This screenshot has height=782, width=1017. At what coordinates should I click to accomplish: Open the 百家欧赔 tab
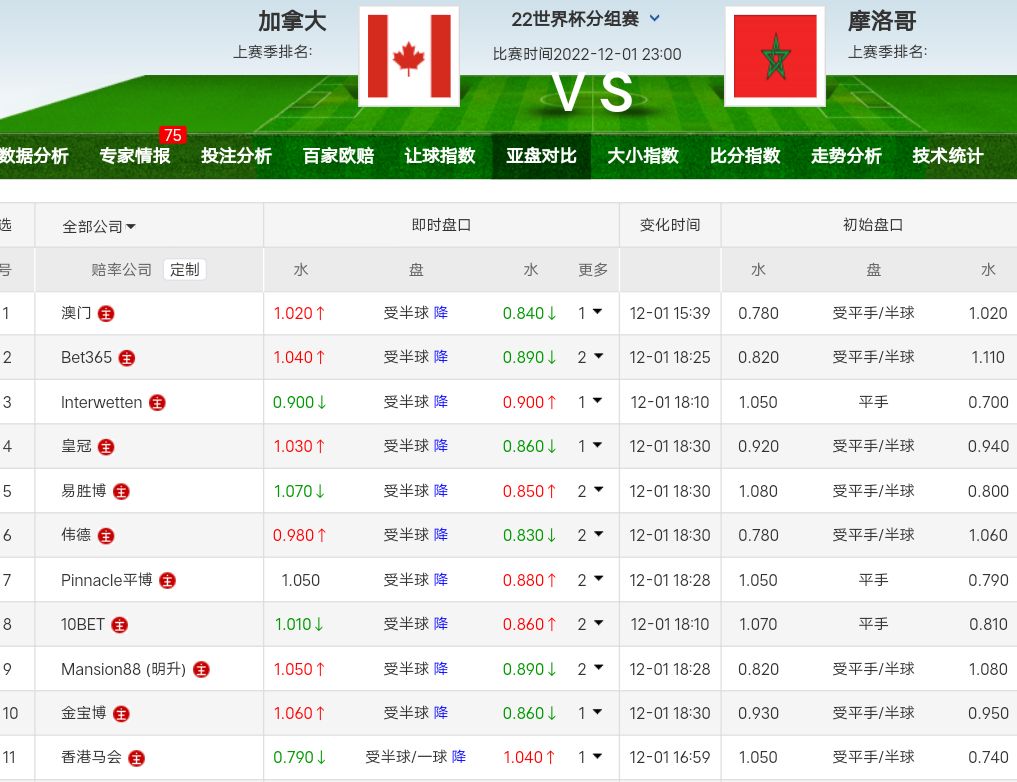pos(338,156)
